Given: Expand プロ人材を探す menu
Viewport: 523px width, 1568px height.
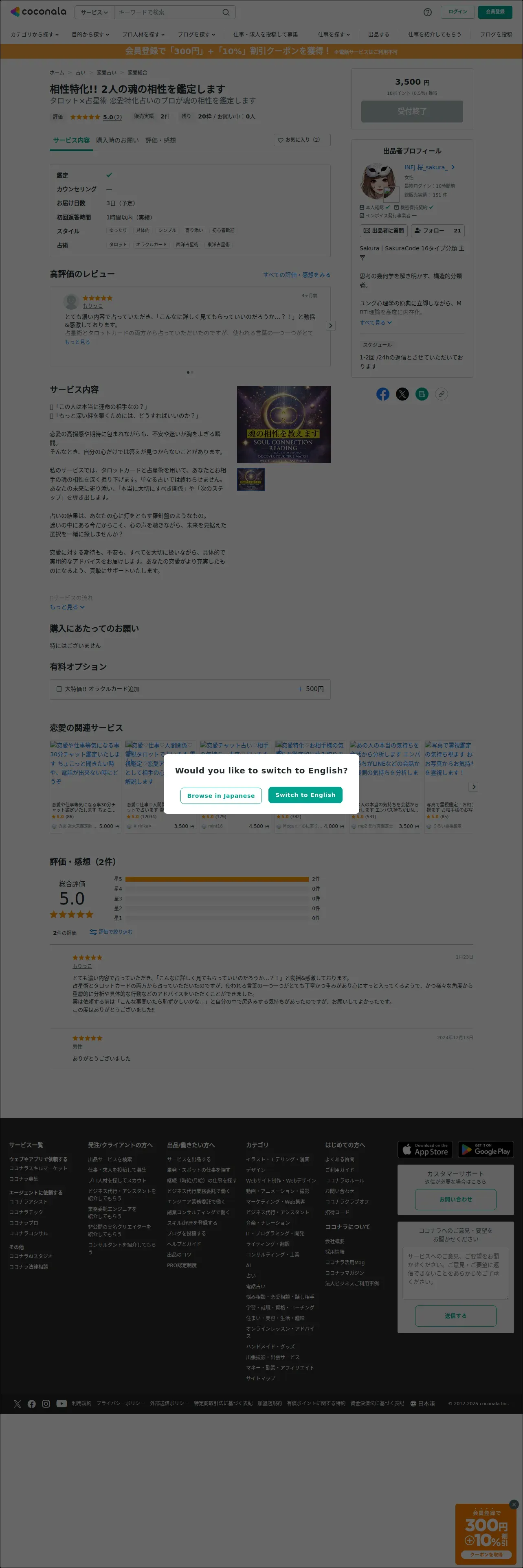Looking at the screenshot, I should [144, 35].
